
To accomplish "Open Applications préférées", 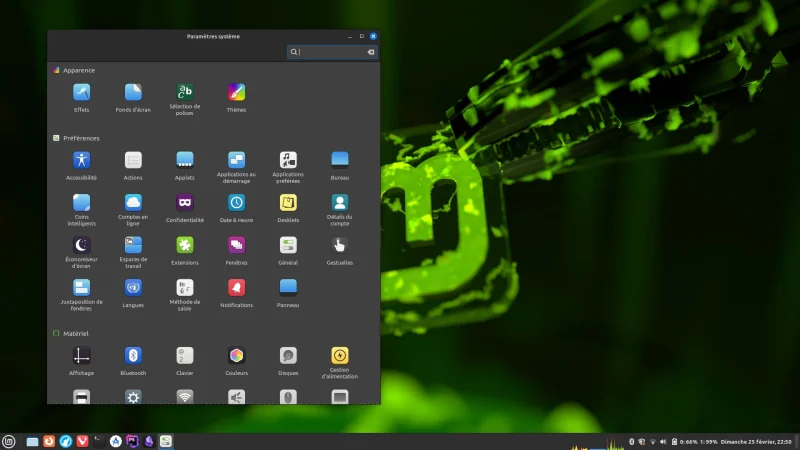I will [288, 167].
